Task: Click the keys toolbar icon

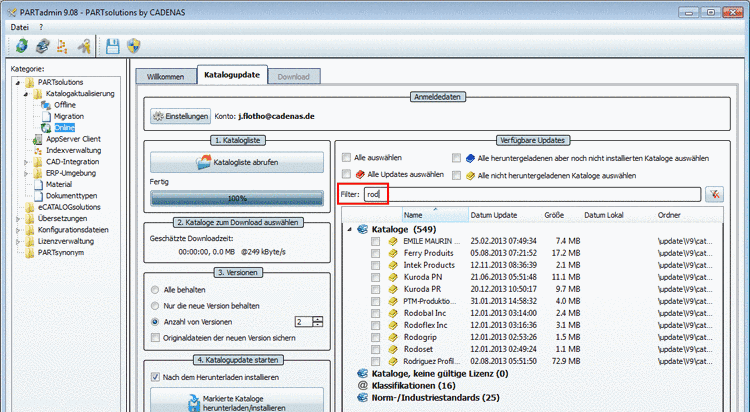Action: click(84, 46)
